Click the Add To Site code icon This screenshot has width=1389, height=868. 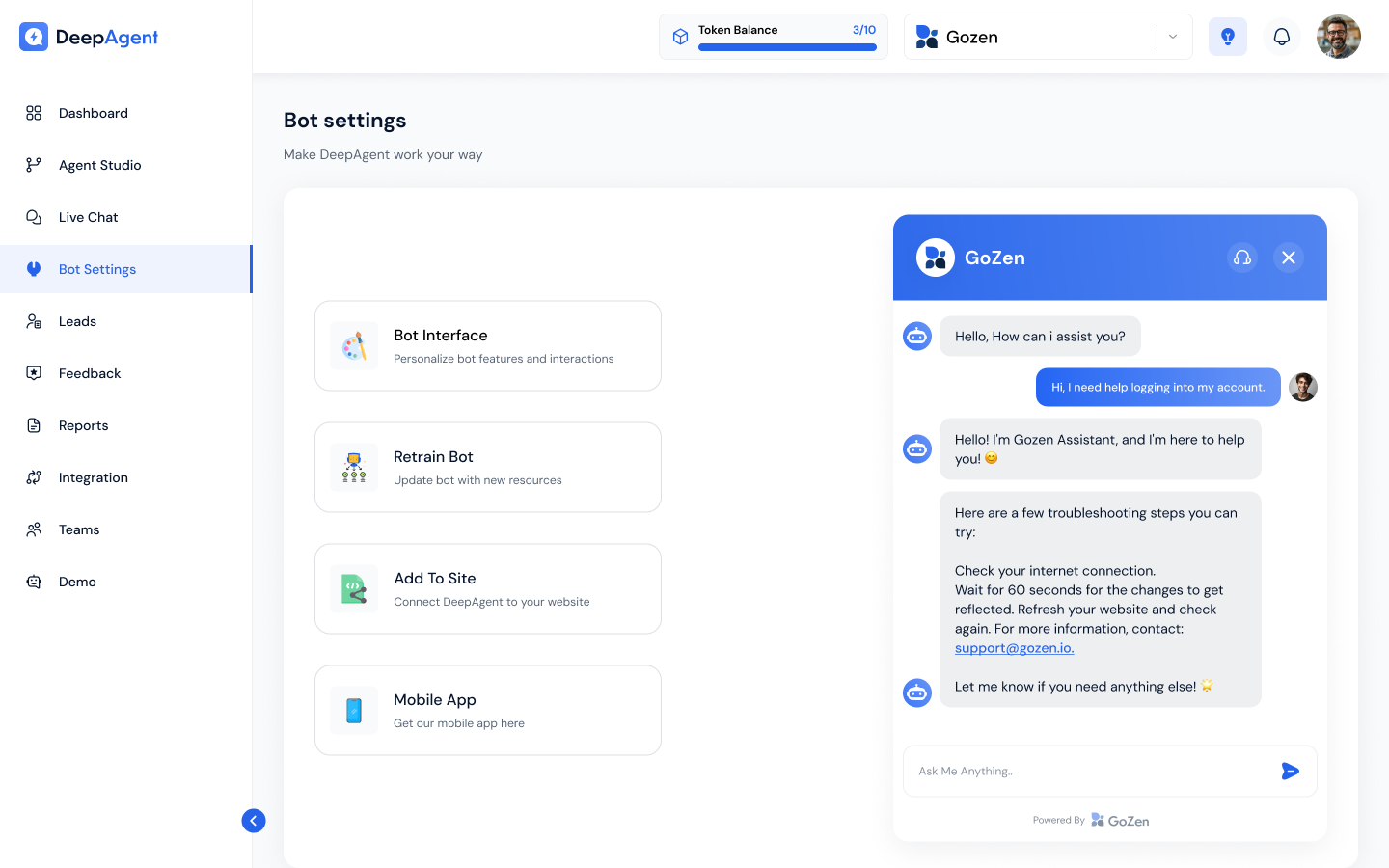coord(354,589)
